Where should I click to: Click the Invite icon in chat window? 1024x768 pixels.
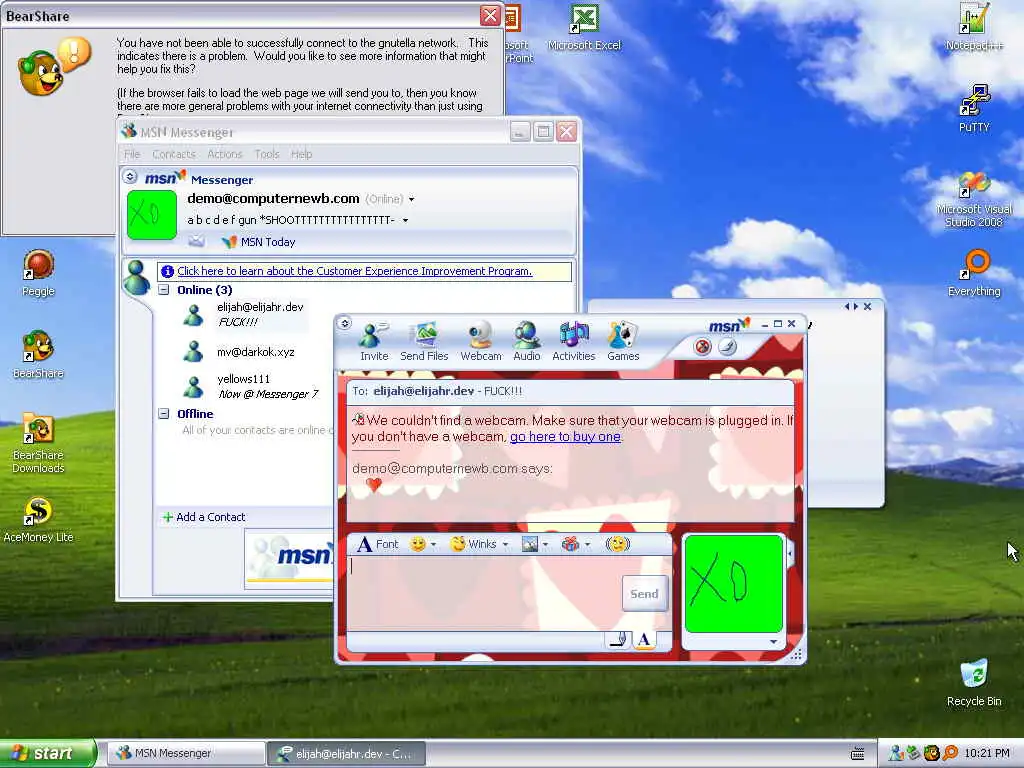pos(374,341)
